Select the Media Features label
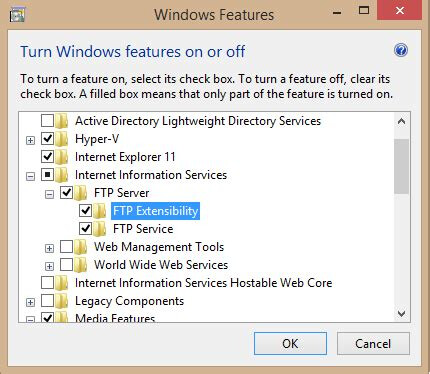 click(x=115, y=318)
